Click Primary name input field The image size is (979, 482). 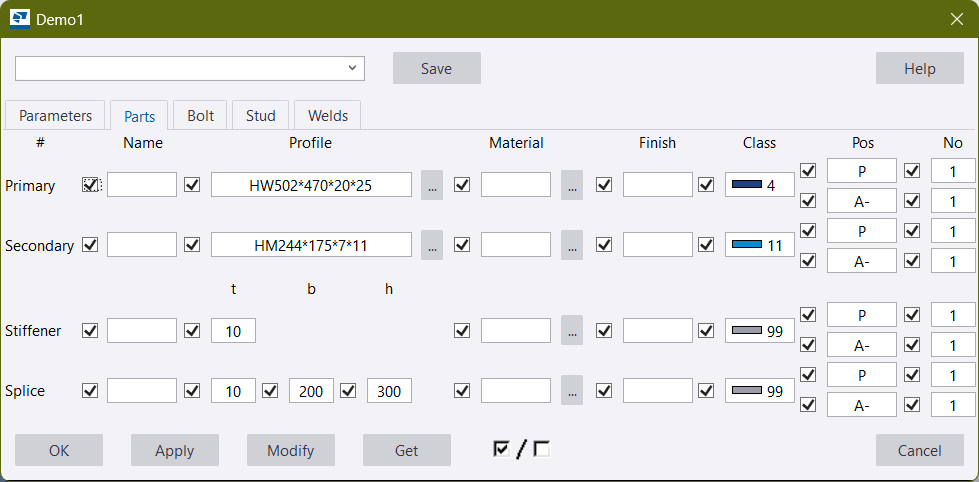(x=142, y=185)
